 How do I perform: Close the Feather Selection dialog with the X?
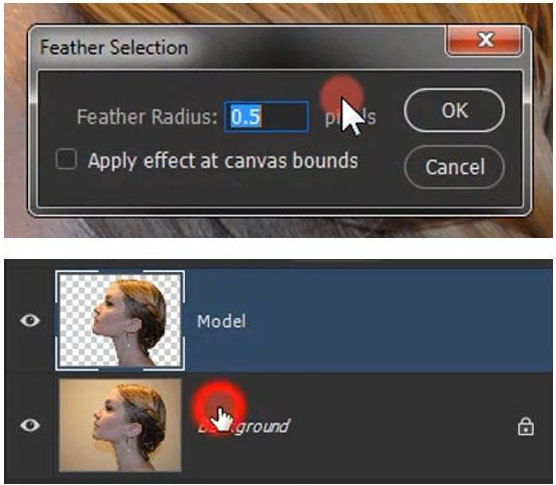point(484,40)
